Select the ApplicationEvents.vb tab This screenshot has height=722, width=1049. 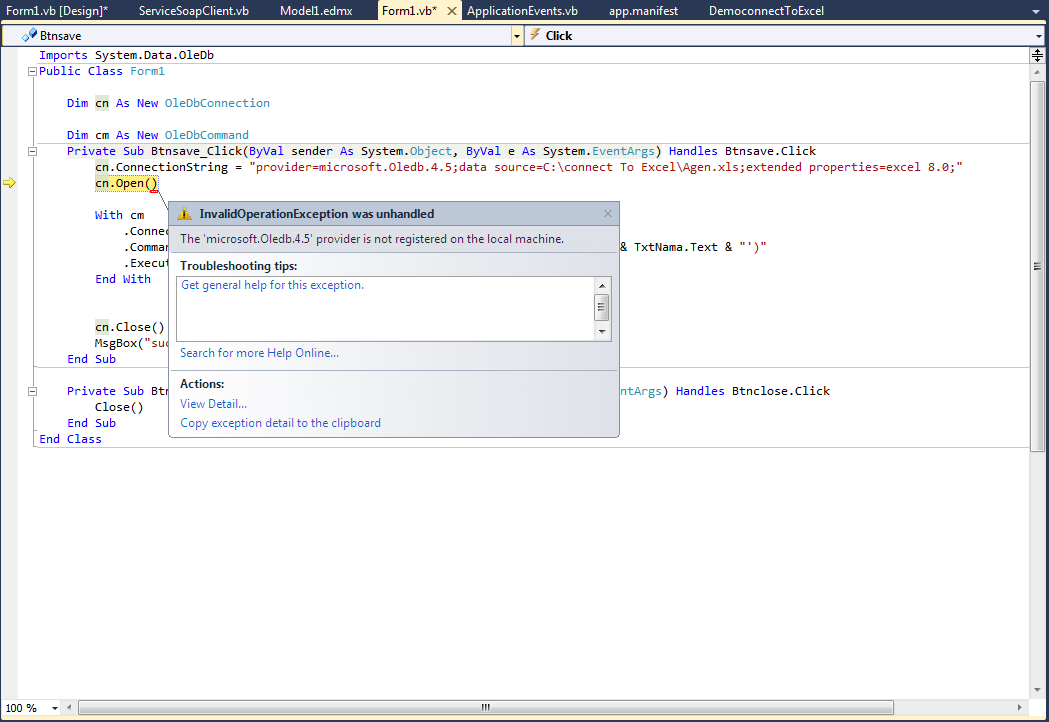(x=522, y=11)
